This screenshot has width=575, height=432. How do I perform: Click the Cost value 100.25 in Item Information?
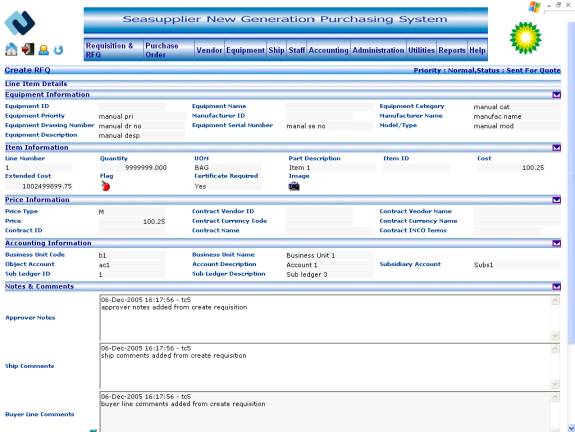click(533, 168)
